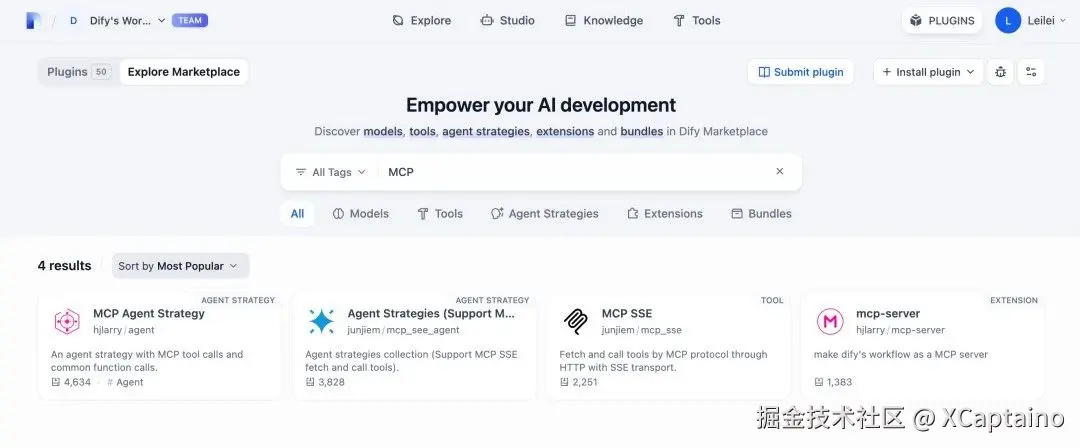Open the debug bug icon button
This screenshot has height=448, width=1080.
pos(1000,72)
